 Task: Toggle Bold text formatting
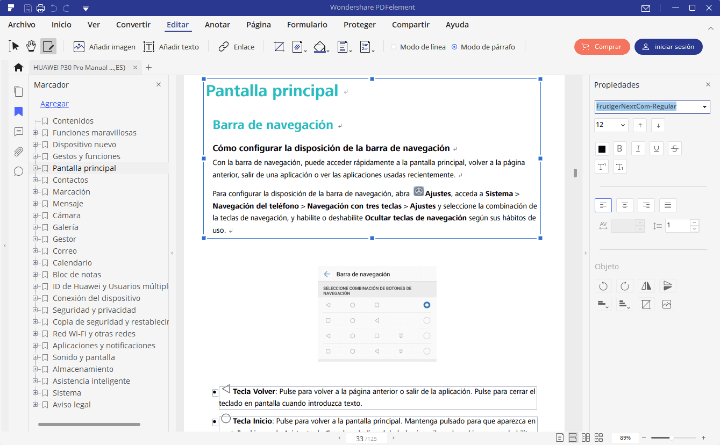click(x=619, y=148)
